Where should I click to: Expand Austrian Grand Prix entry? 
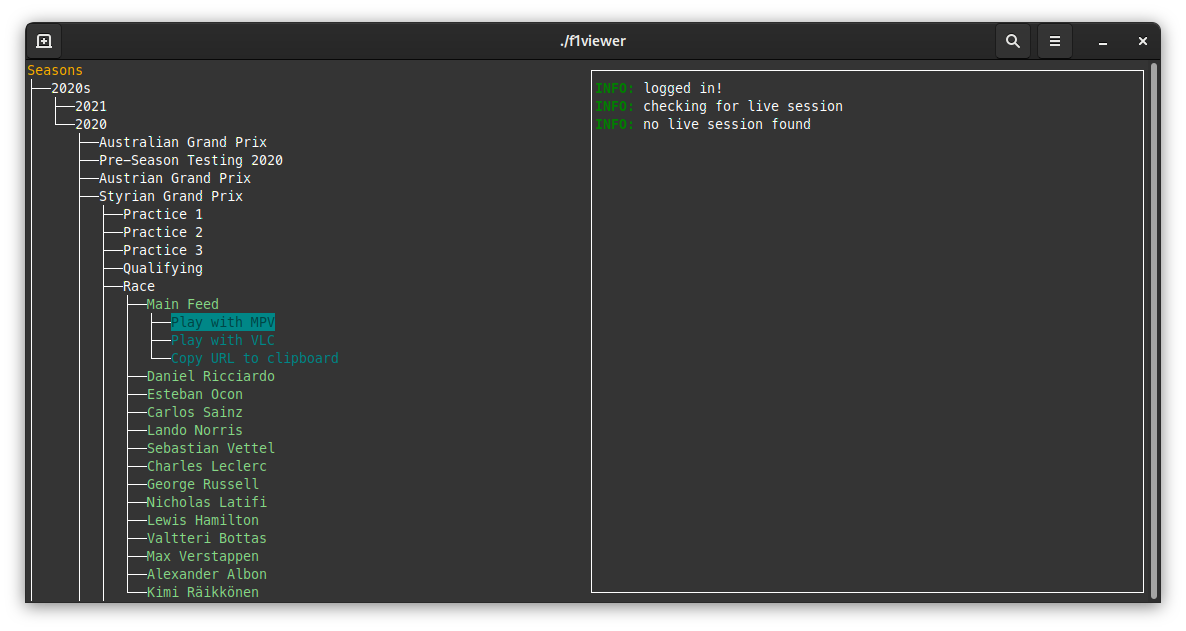click(x=175, y=179)
